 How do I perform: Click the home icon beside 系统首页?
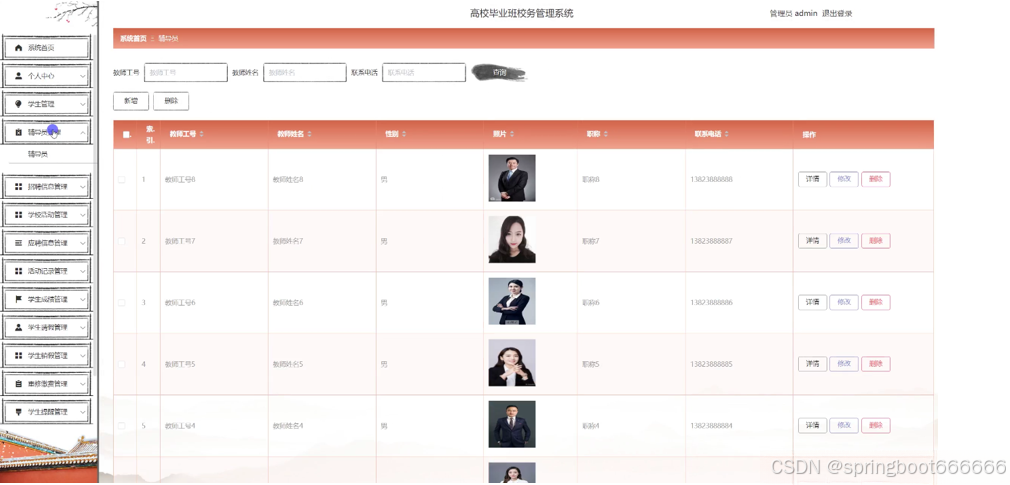click(18, 48)
